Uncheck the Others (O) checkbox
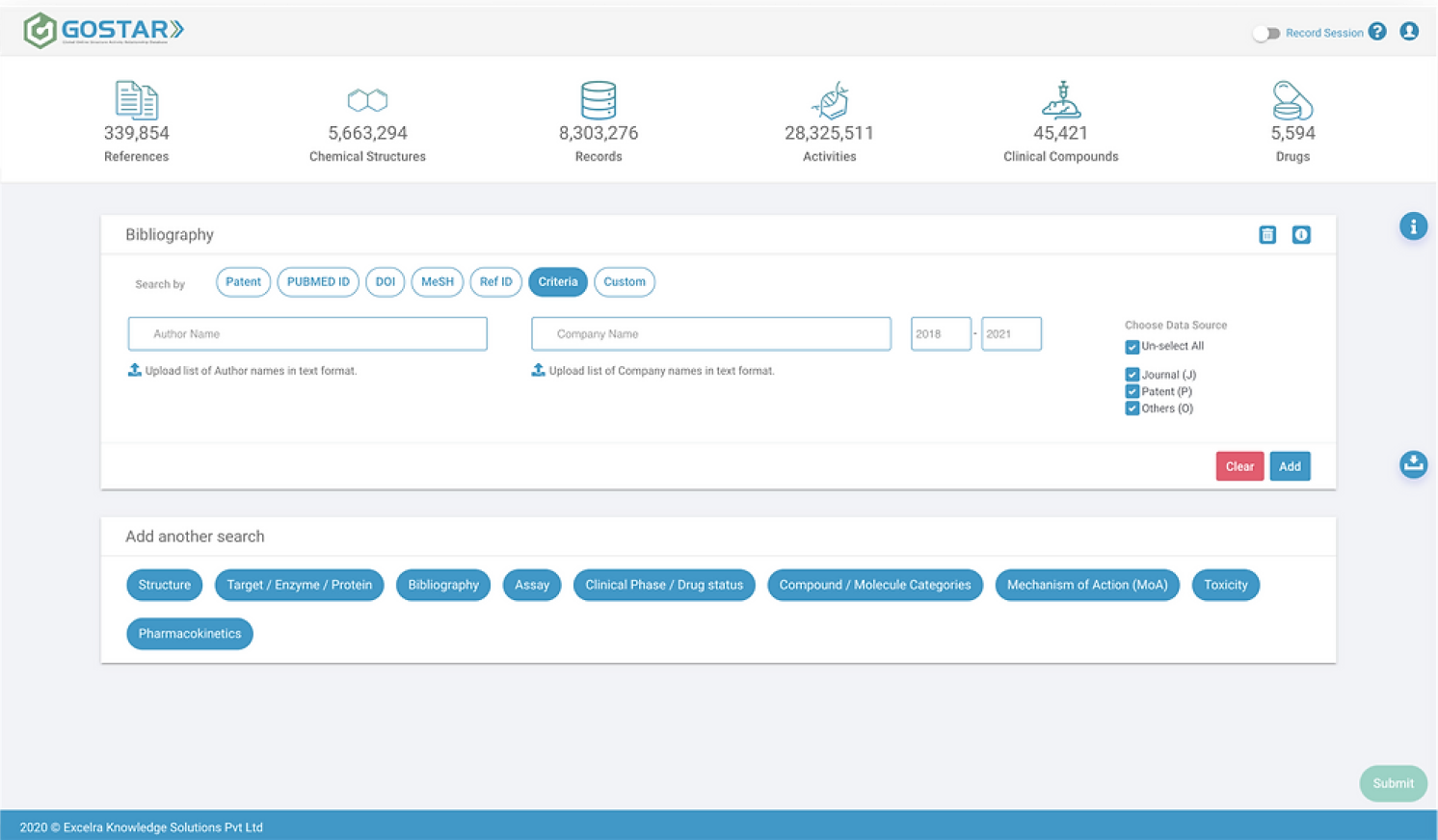 point(1132,408)
